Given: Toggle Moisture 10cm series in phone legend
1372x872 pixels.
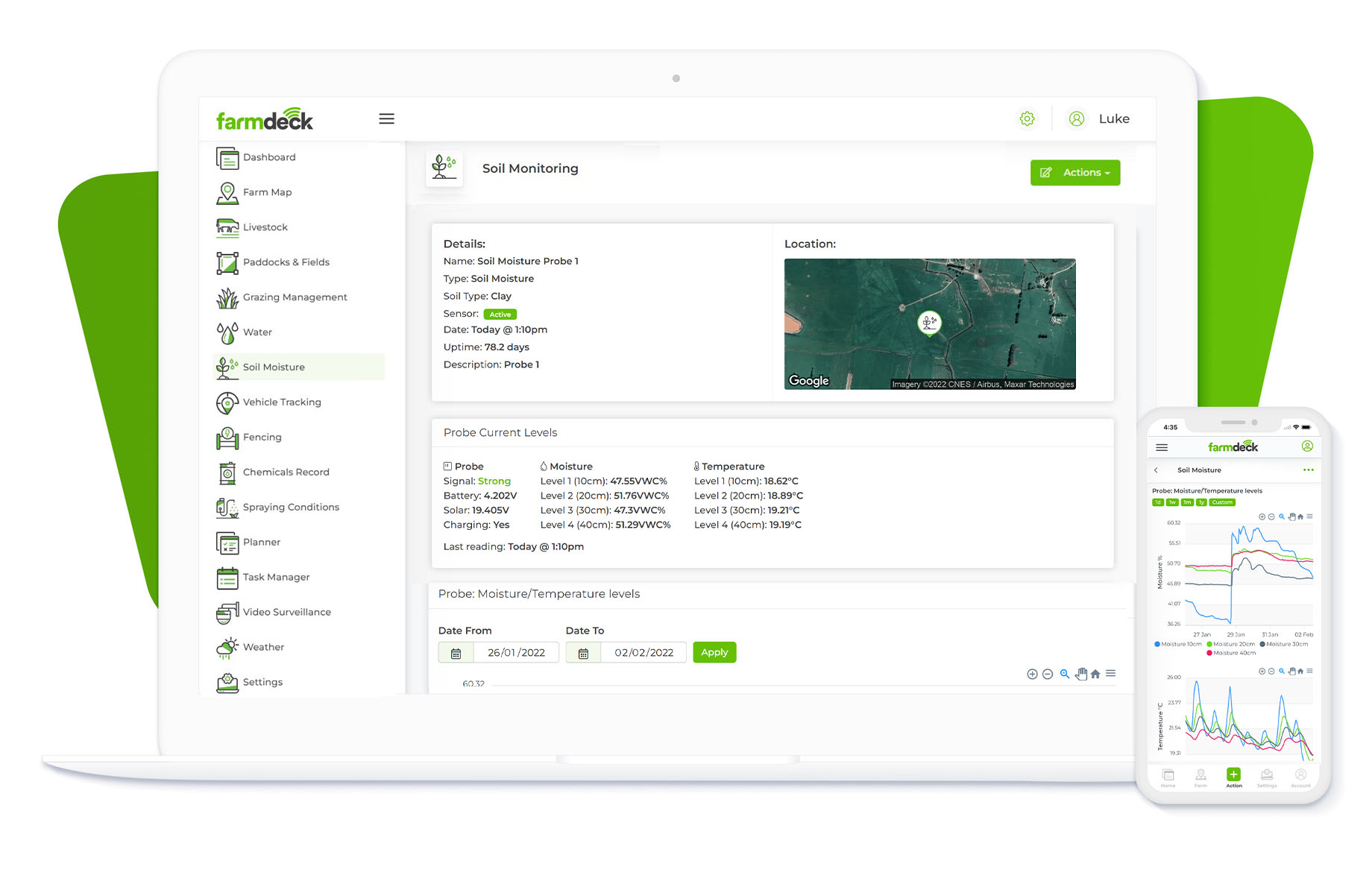Looking at the screenshot, I should click(x=1178, y=645).
